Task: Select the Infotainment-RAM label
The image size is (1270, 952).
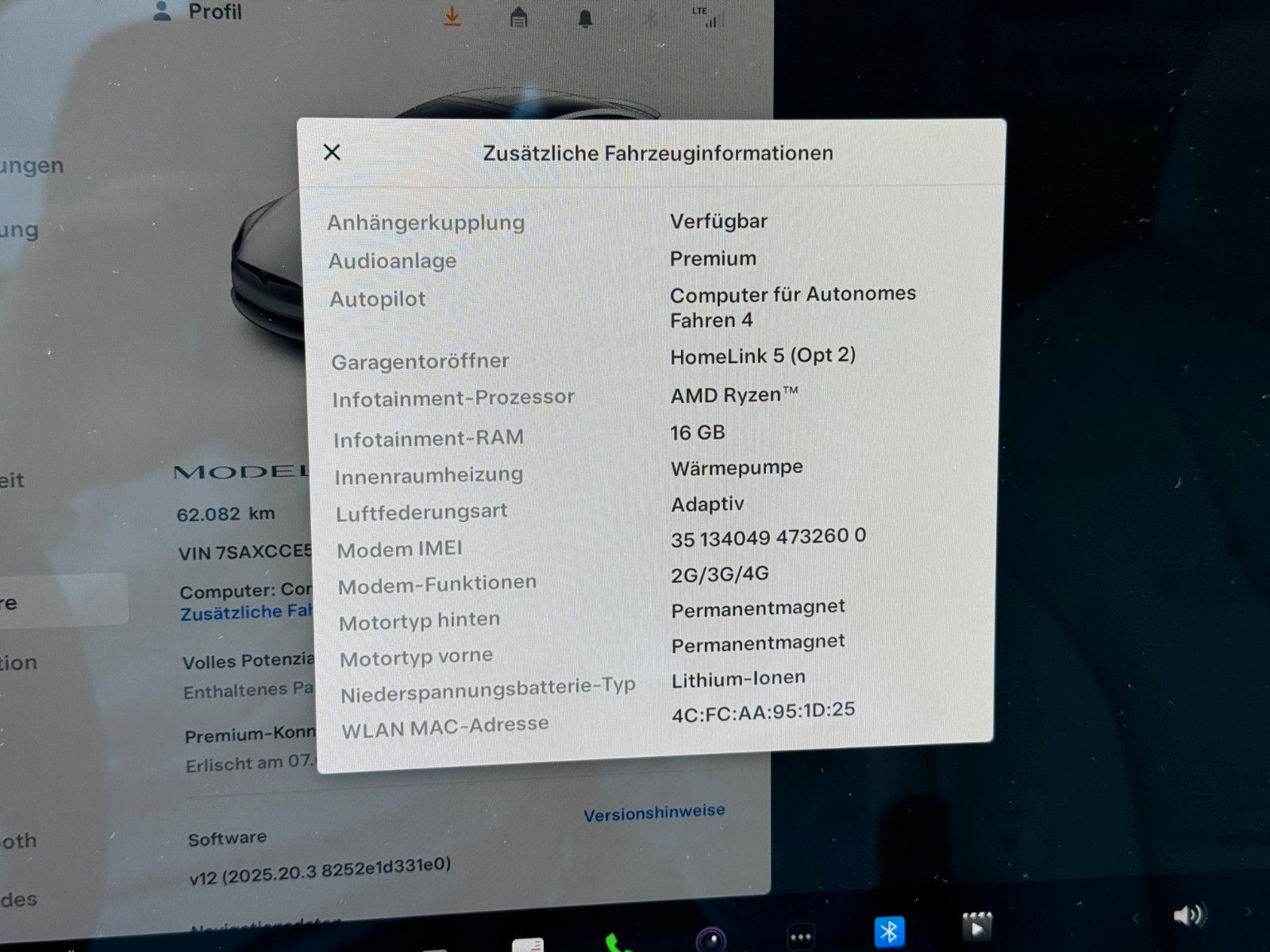Action: click(x=429, y=438)
